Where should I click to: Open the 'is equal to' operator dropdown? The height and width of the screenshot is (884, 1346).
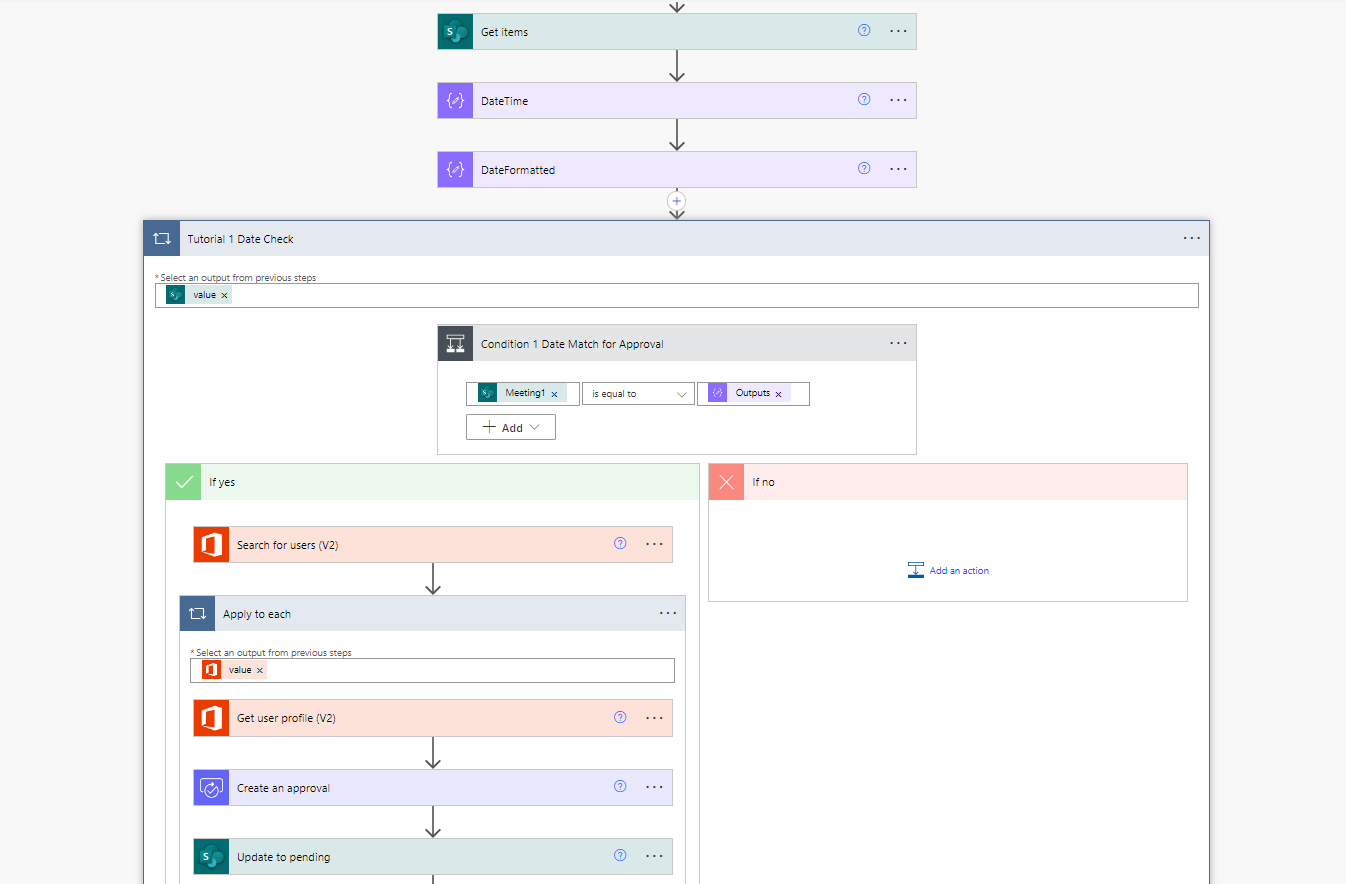coord(638,394)
